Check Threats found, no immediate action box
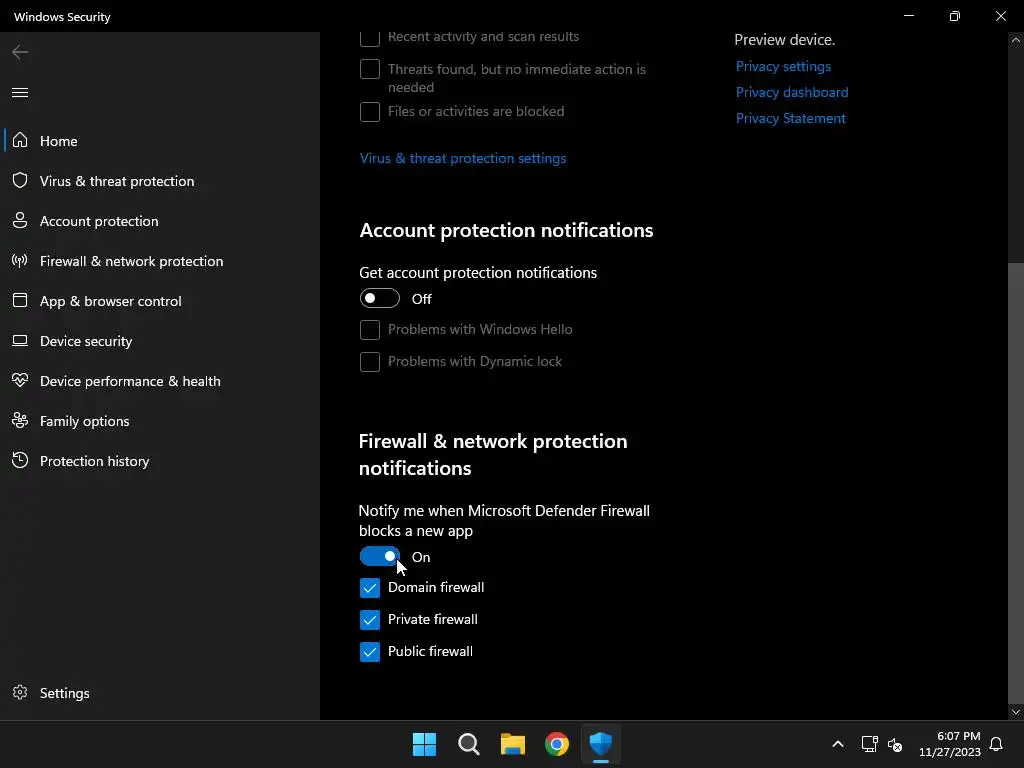 [x=370, y=69]
